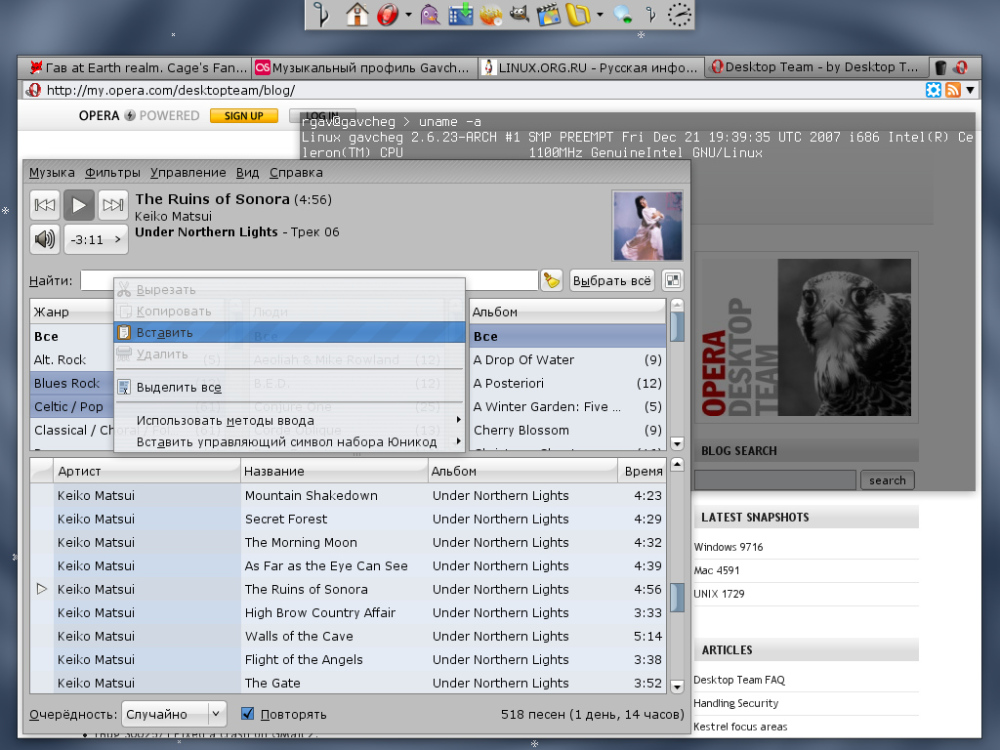The height and width of the screenshot is (750, 1000).
Task: Launch GIMP from the top panel
Action: 519,14
